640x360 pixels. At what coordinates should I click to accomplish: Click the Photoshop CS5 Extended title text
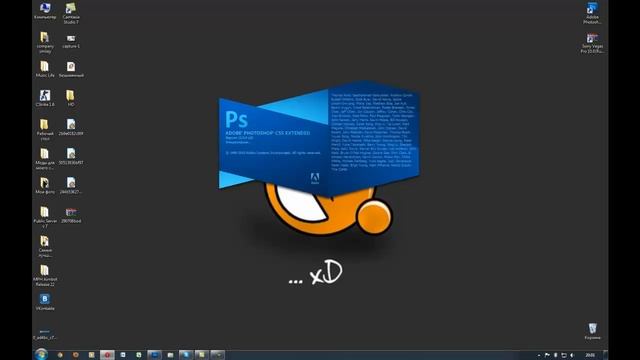pos(267,133)
